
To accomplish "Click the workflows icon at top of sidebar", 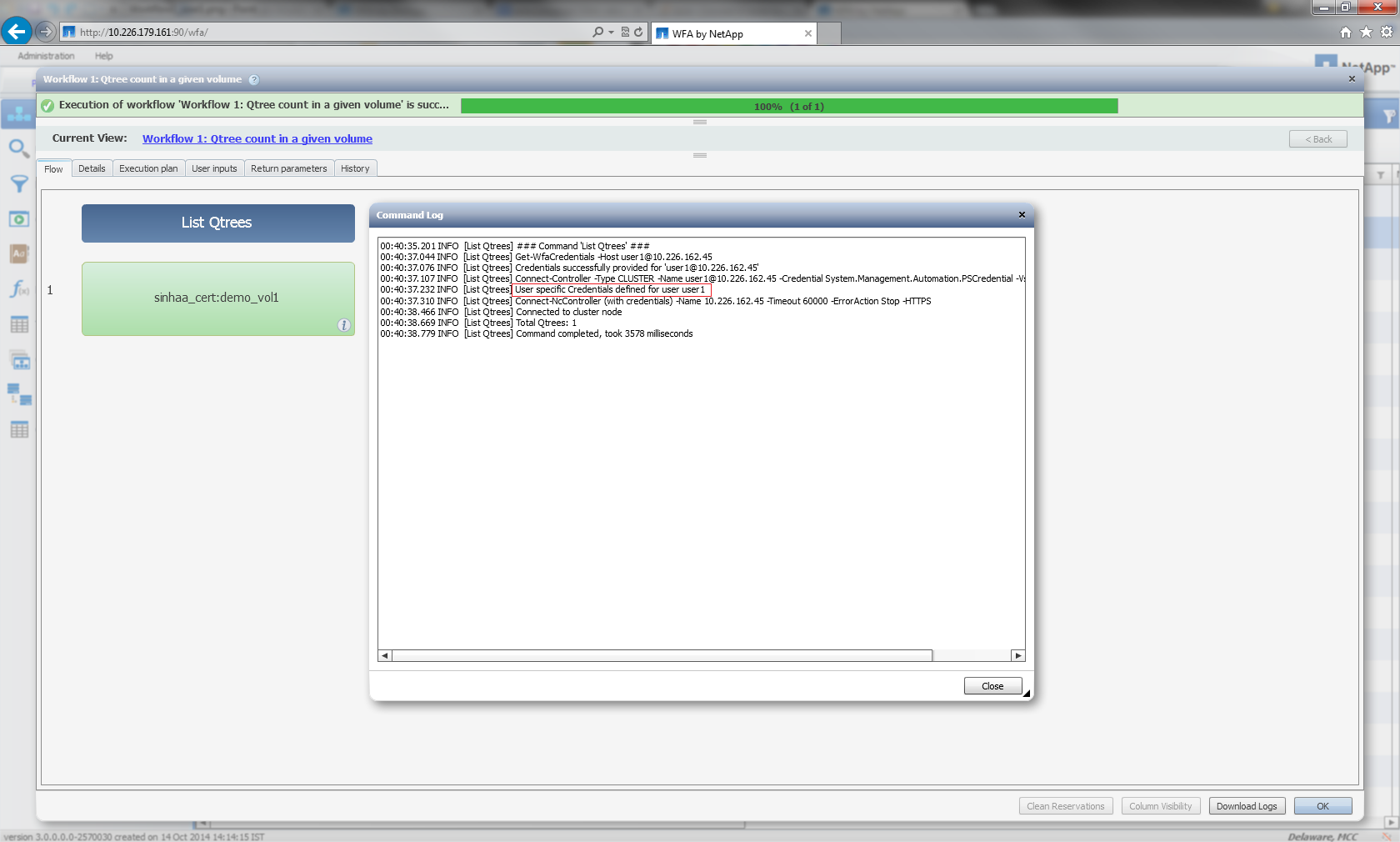I will point(18,114).
